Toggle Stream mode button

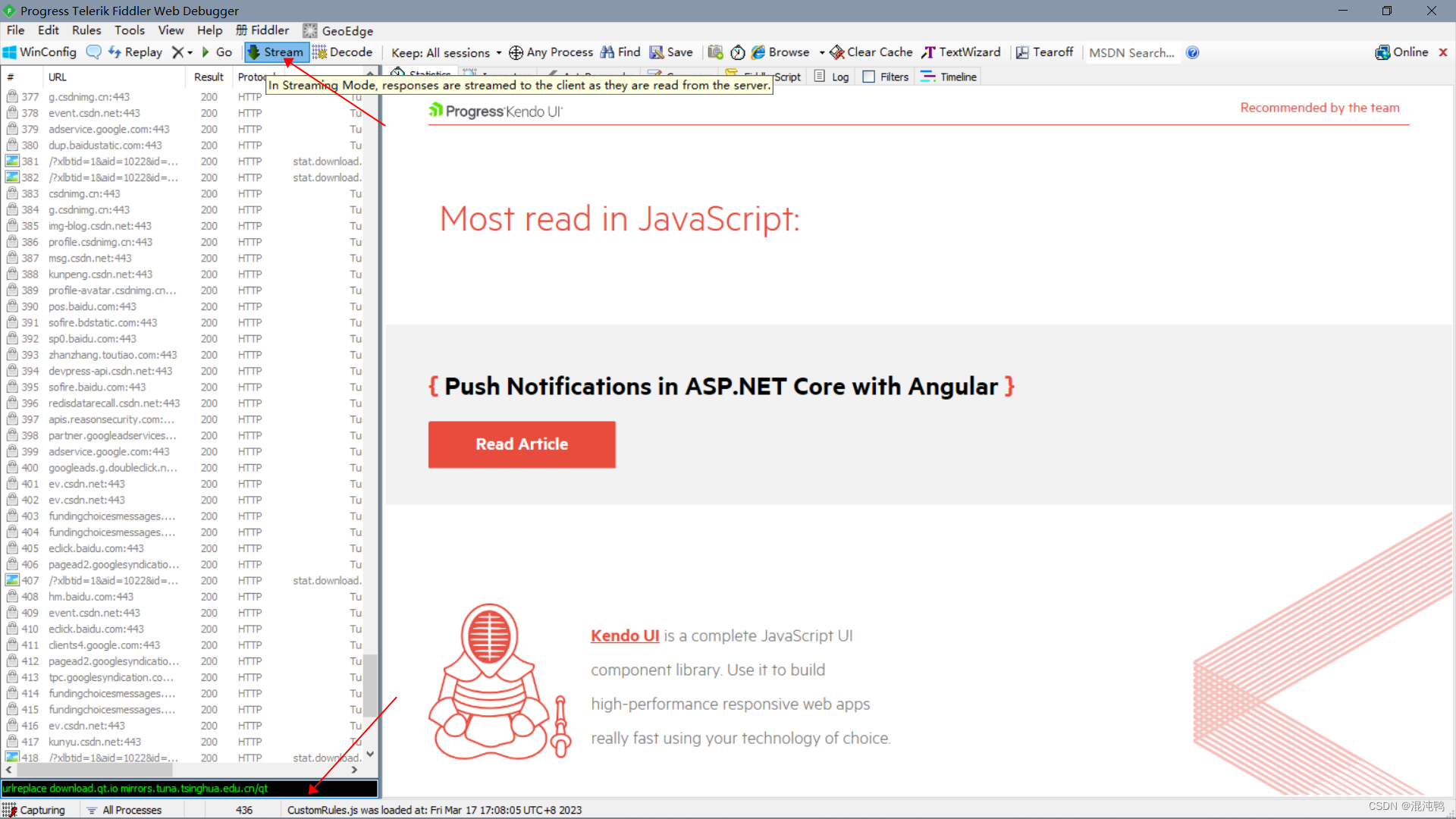(x=276, y=52)
